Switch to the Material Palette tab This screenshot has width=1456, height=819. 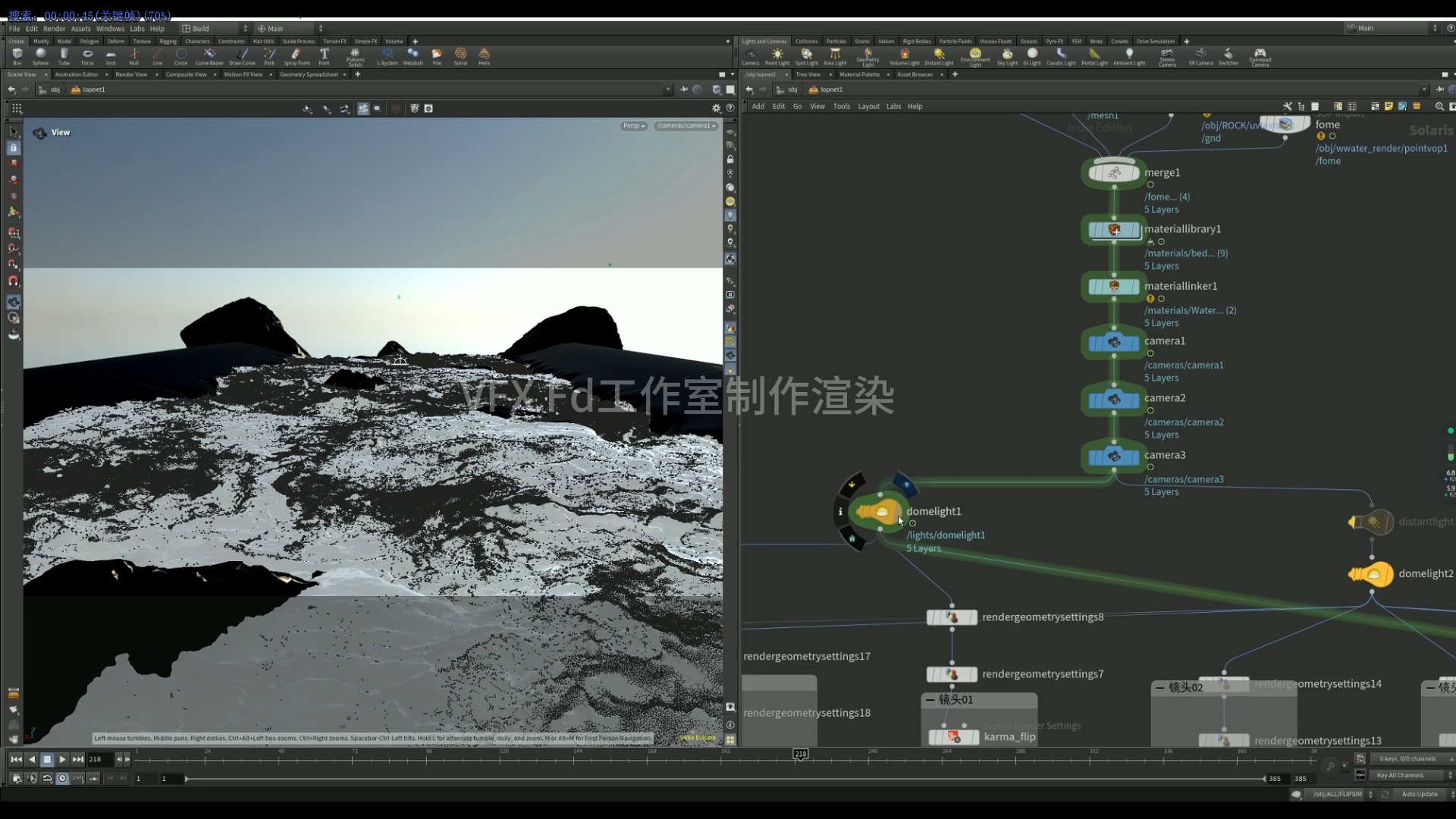pyautogui.click(x=861, y=74)
